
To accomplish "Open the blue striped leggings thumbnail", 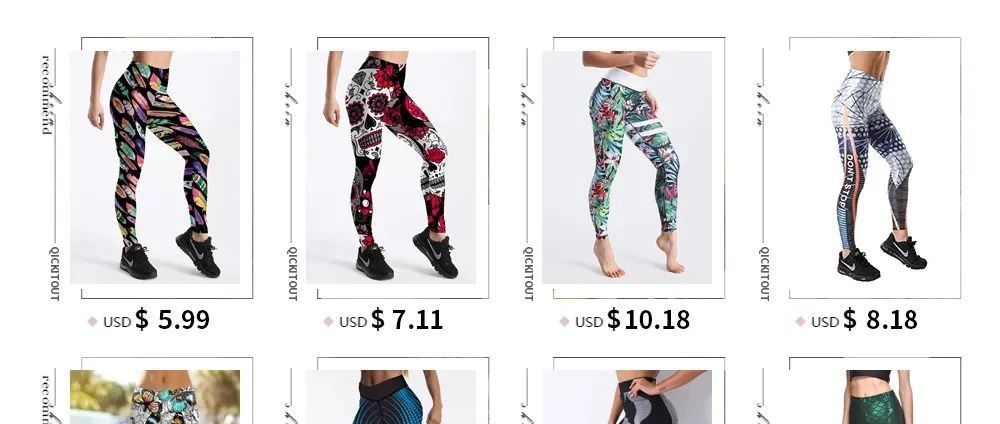I will 391,397.
